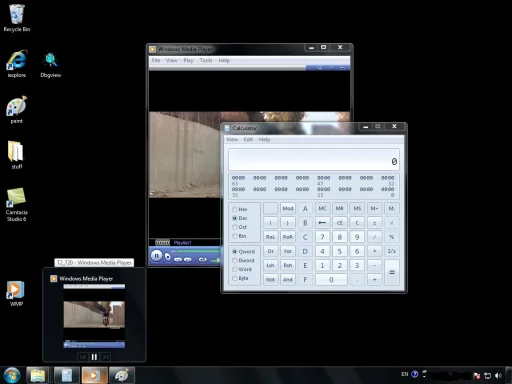Click the Paint taskbar button

(121, 375)
